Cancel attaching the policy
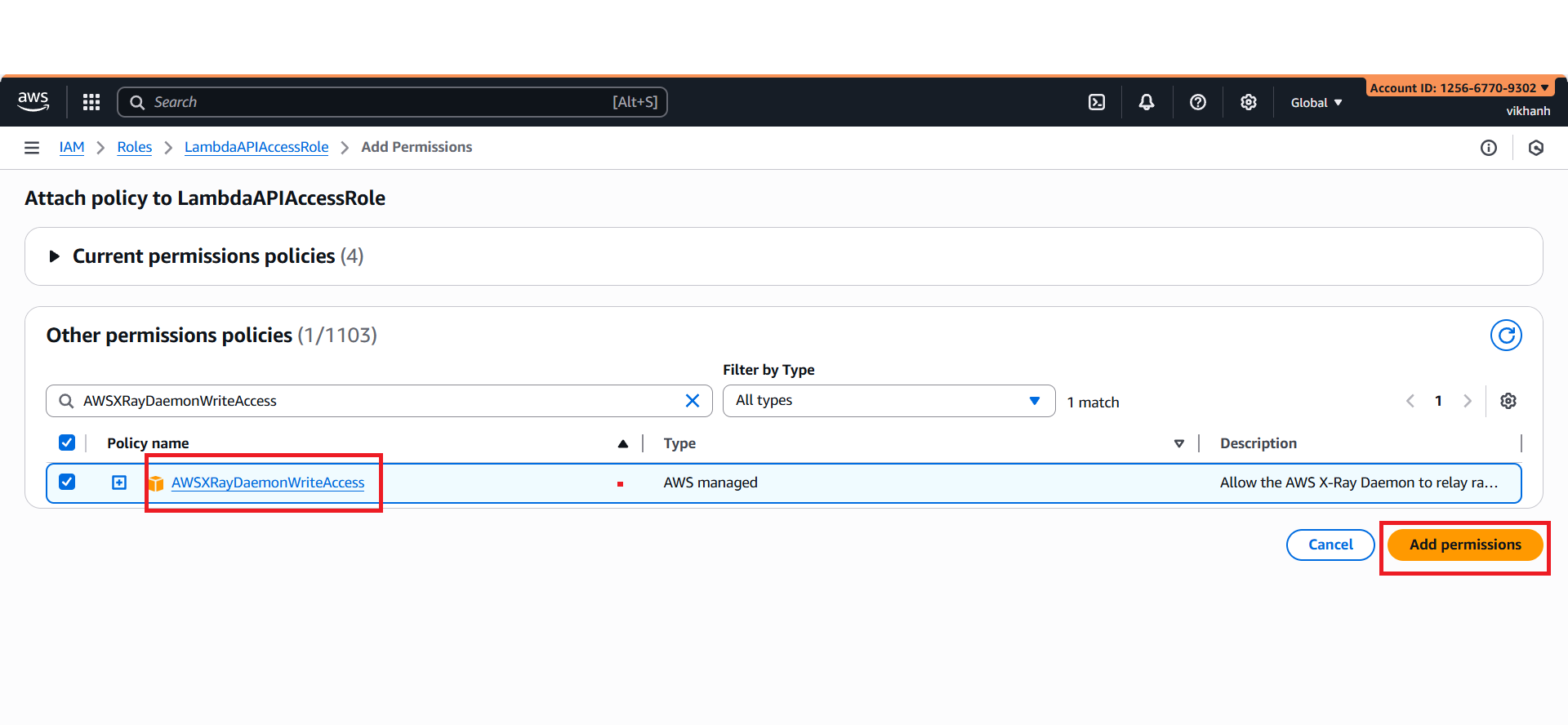The image size is (1568, 725). click(x=1330, y=545)
